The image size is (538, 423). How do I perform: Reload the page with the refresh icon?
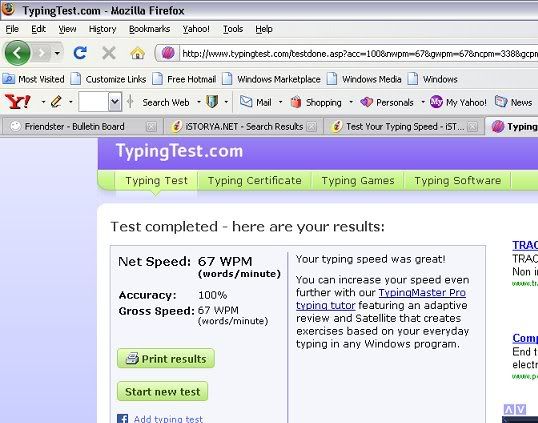[80, 53]
